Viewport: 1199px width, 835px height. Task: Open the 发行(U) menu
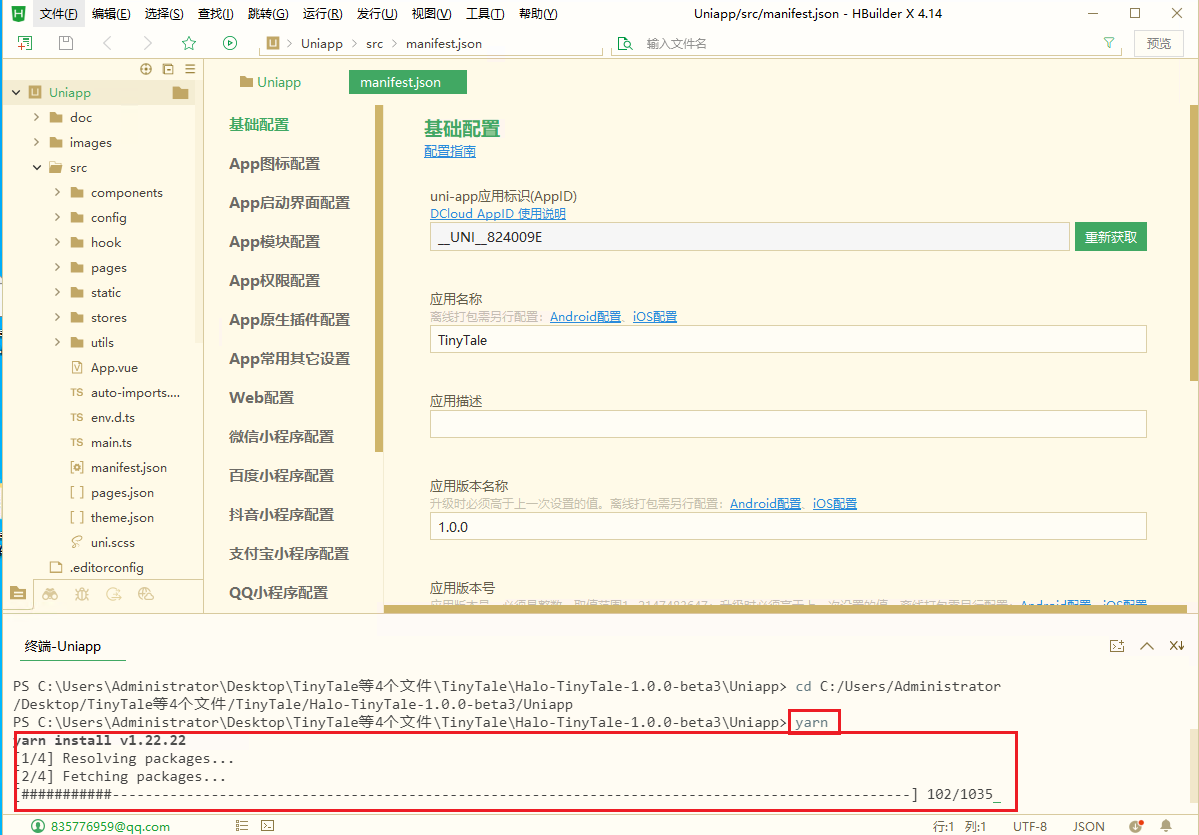[x=377, y=14]
